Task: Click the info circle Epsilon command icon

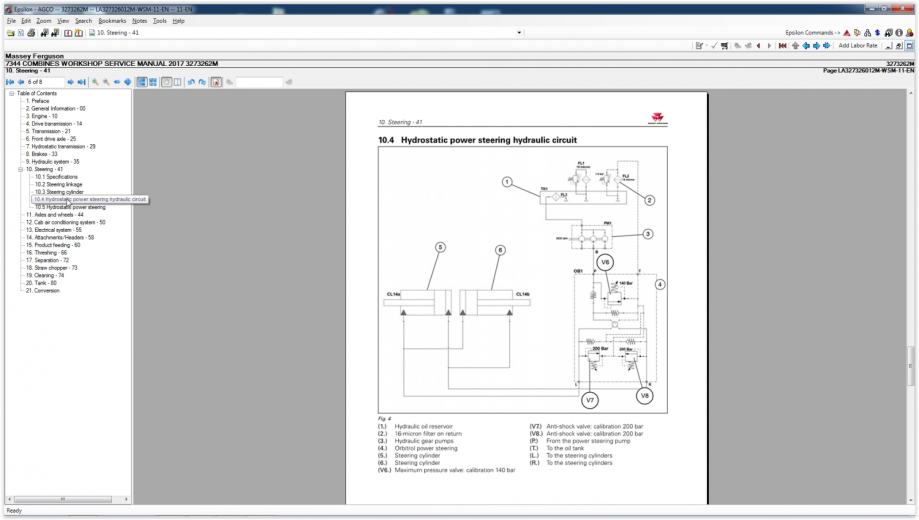Action: click(x=898, y=33)
